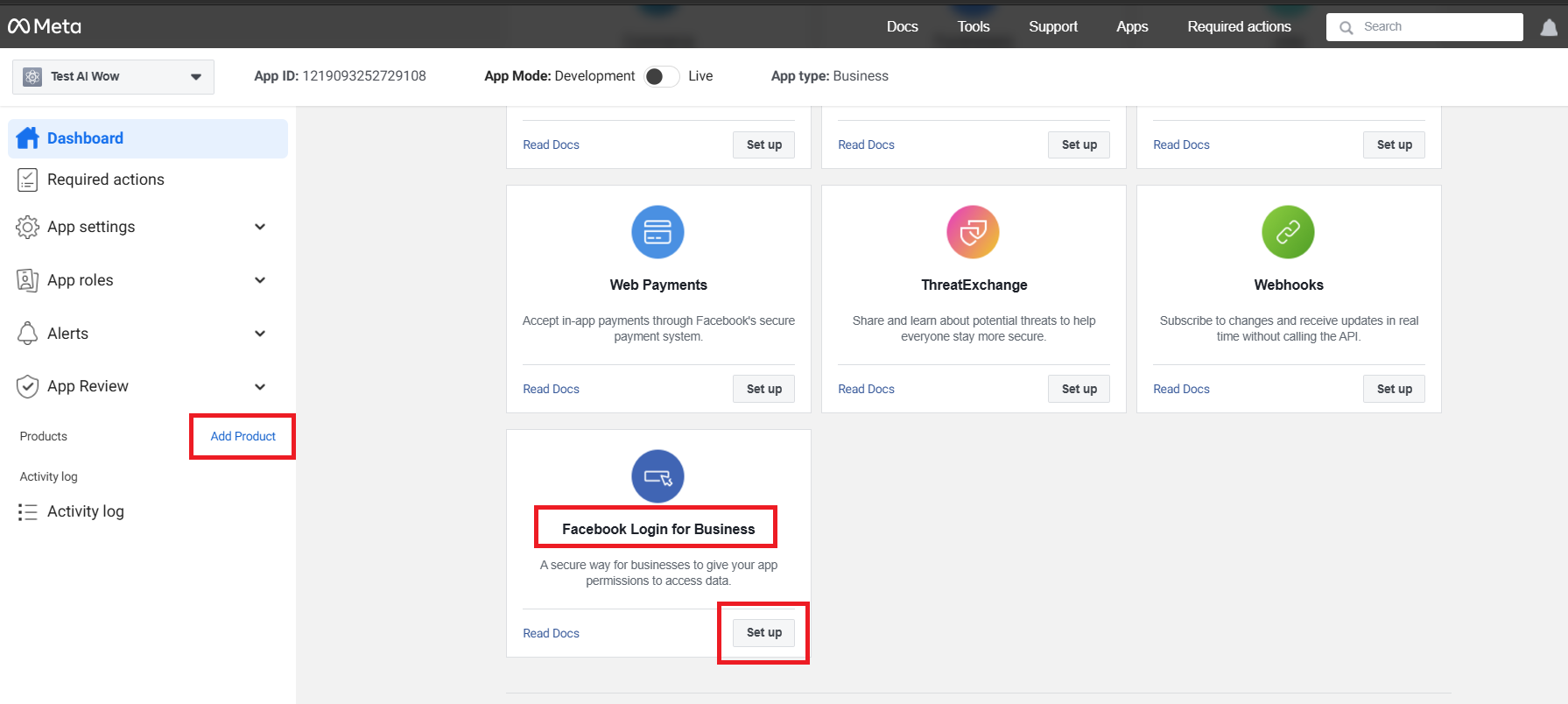Click the Required actions checklist icon

[x=28, y=180]
